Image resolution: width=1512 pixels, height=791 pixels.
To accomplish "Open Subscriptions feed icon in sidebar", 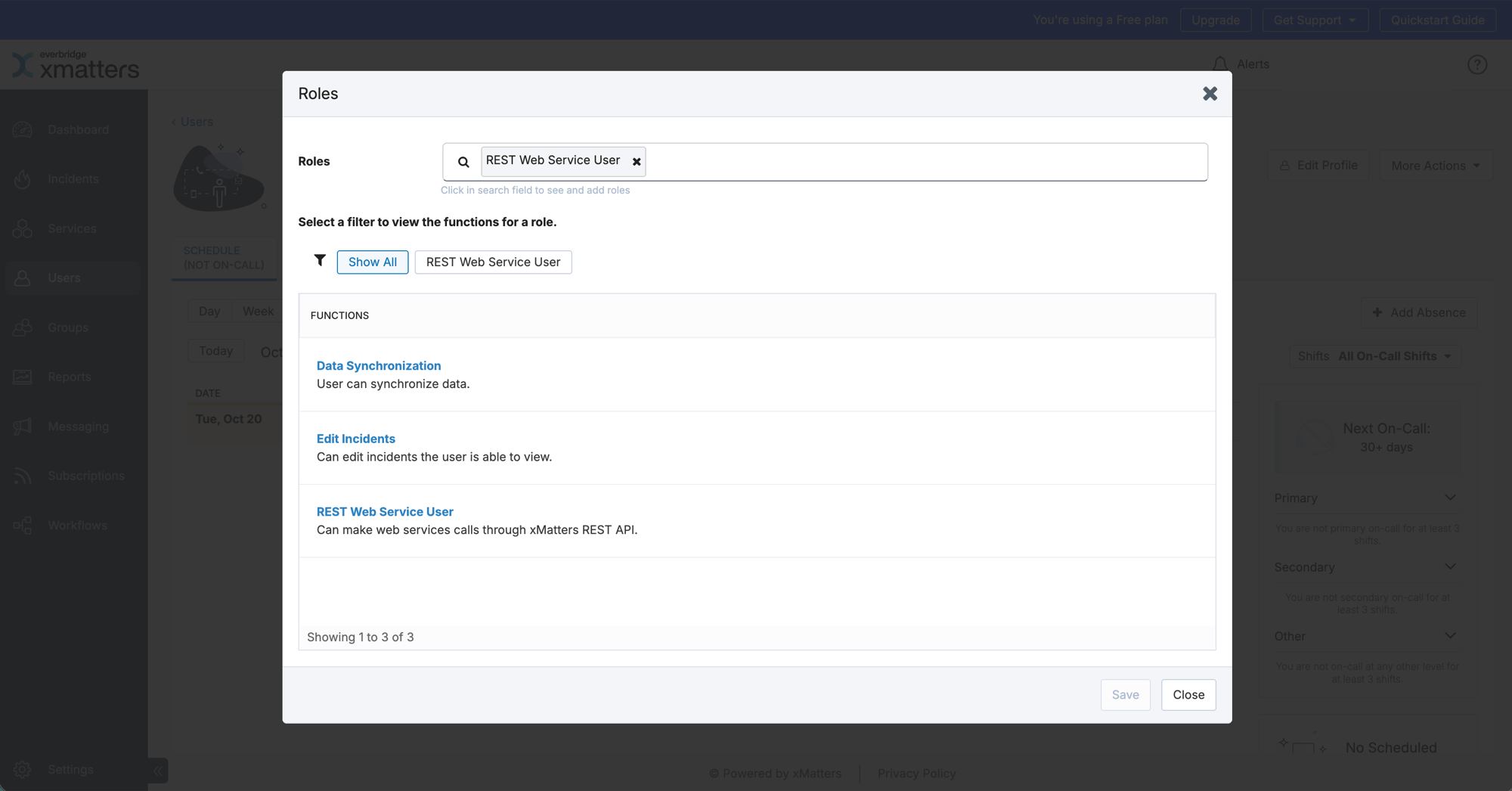I will [23, 476].
